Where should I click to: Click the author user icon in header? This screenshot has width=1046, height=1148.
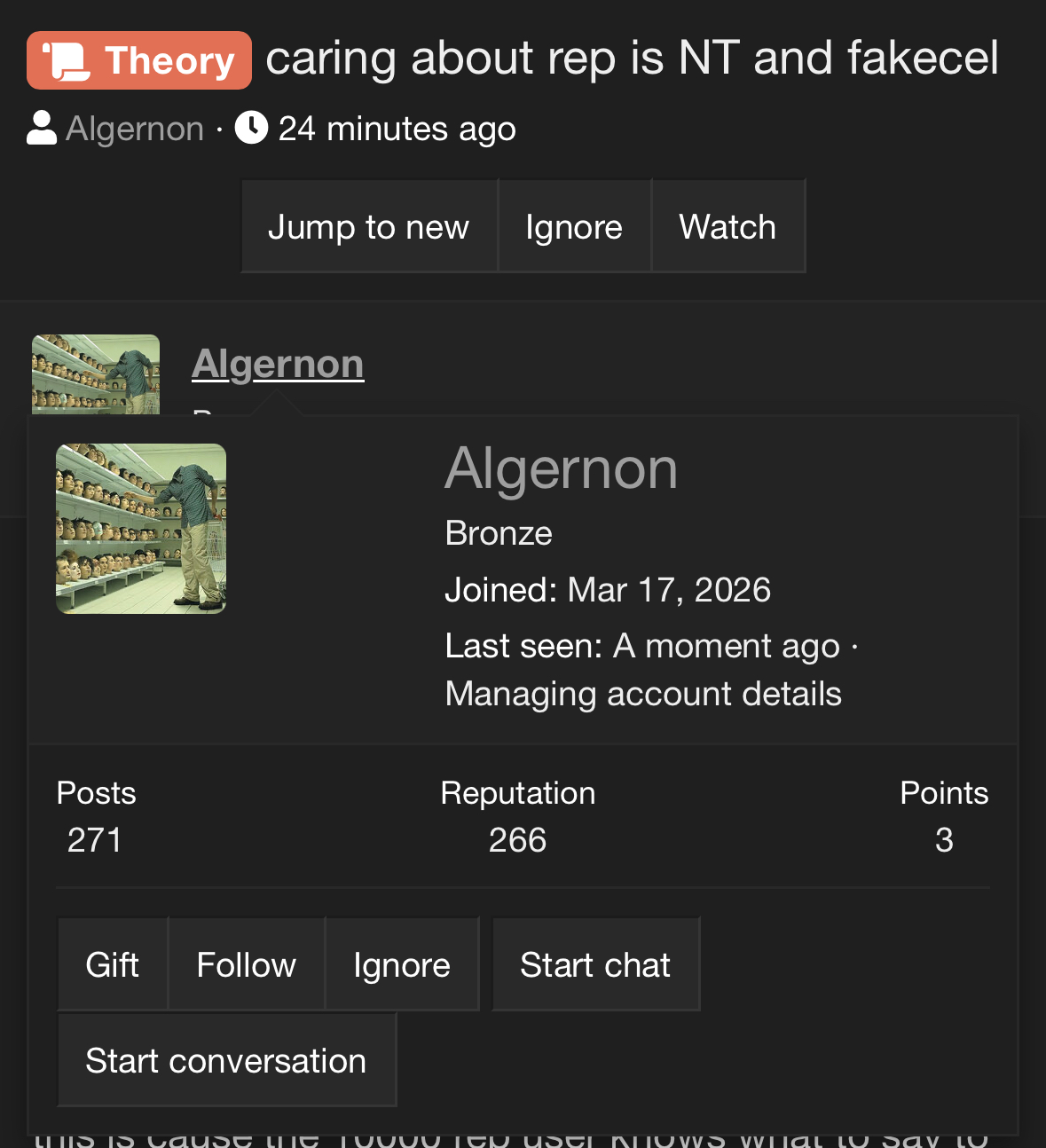click(x=42, y=128)
